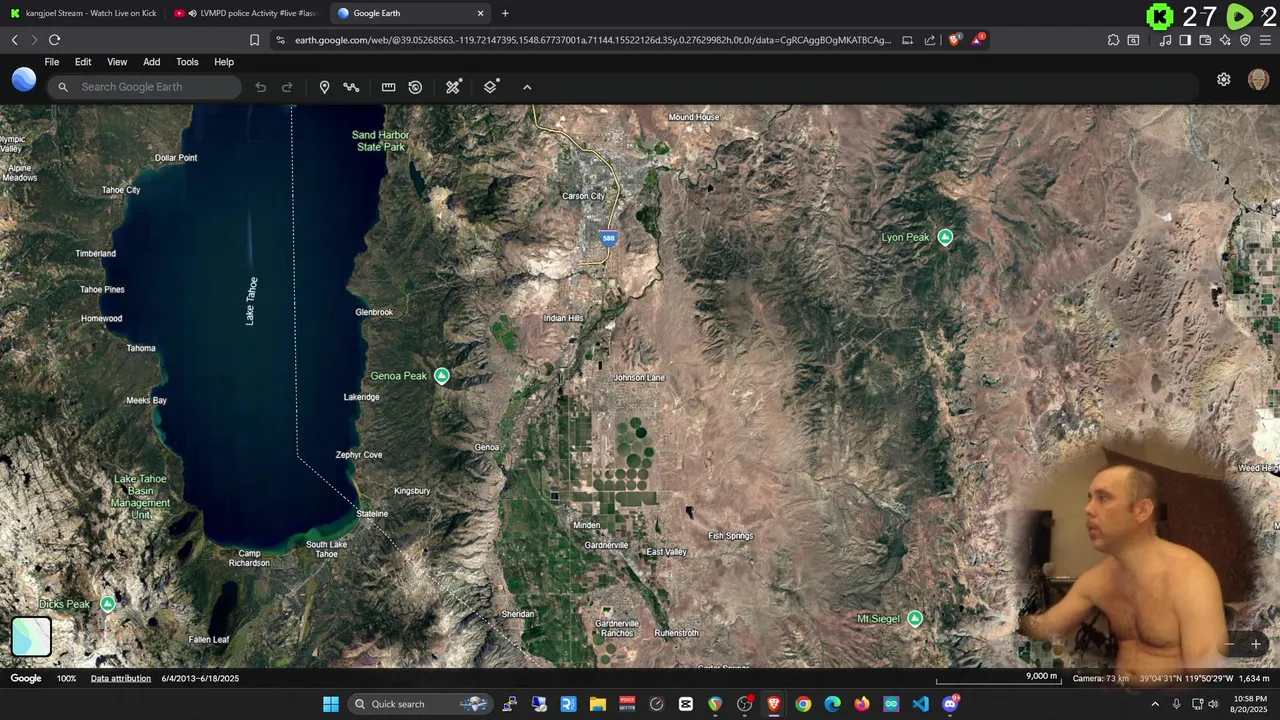Click the Zephyr Cove label
The height and width of the screenshot is (720, 1280).
click(359, 455)
